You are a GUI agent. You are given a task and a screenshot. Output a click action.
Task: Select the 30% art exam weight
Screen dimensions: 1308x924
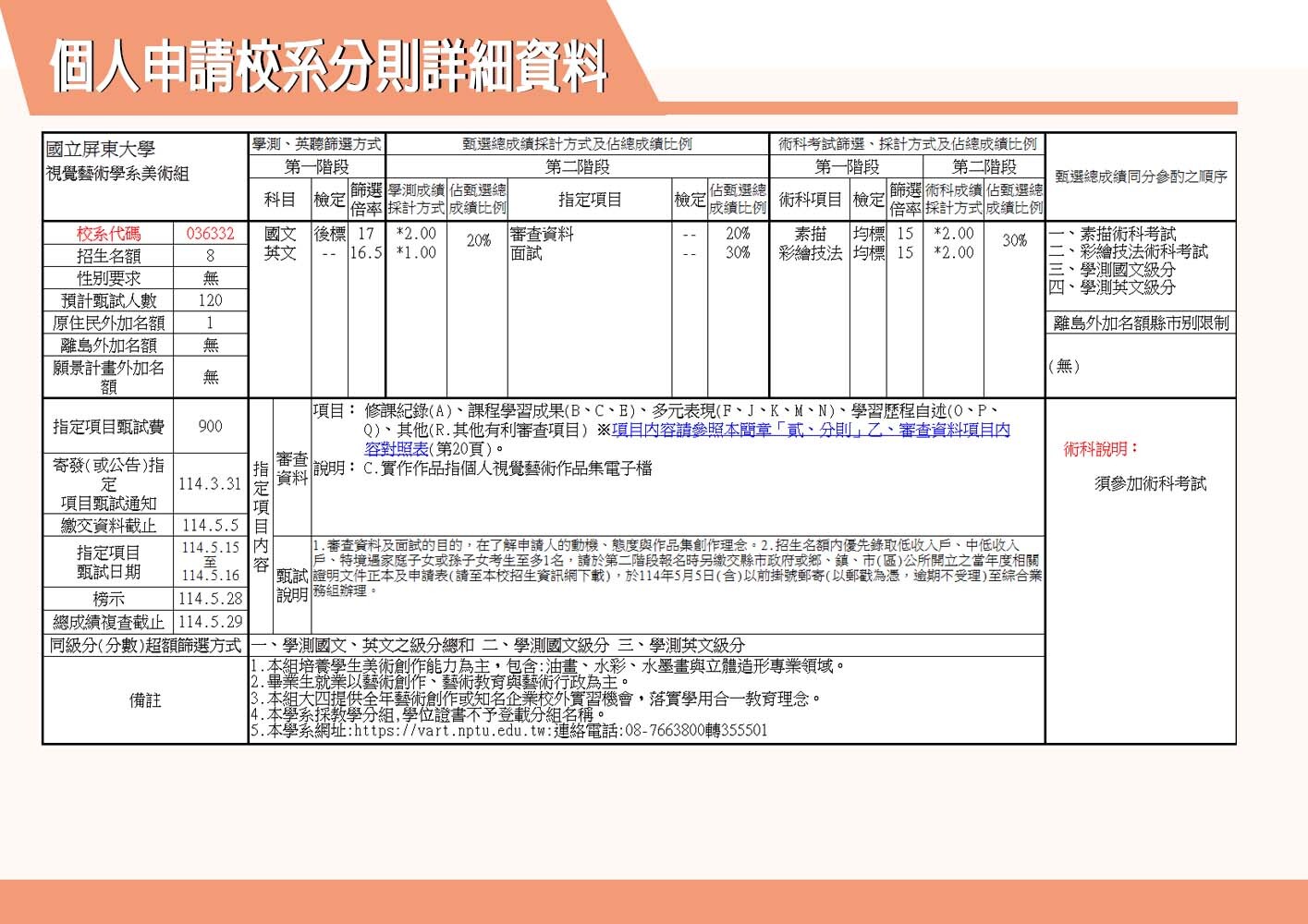pos(1014,240)
